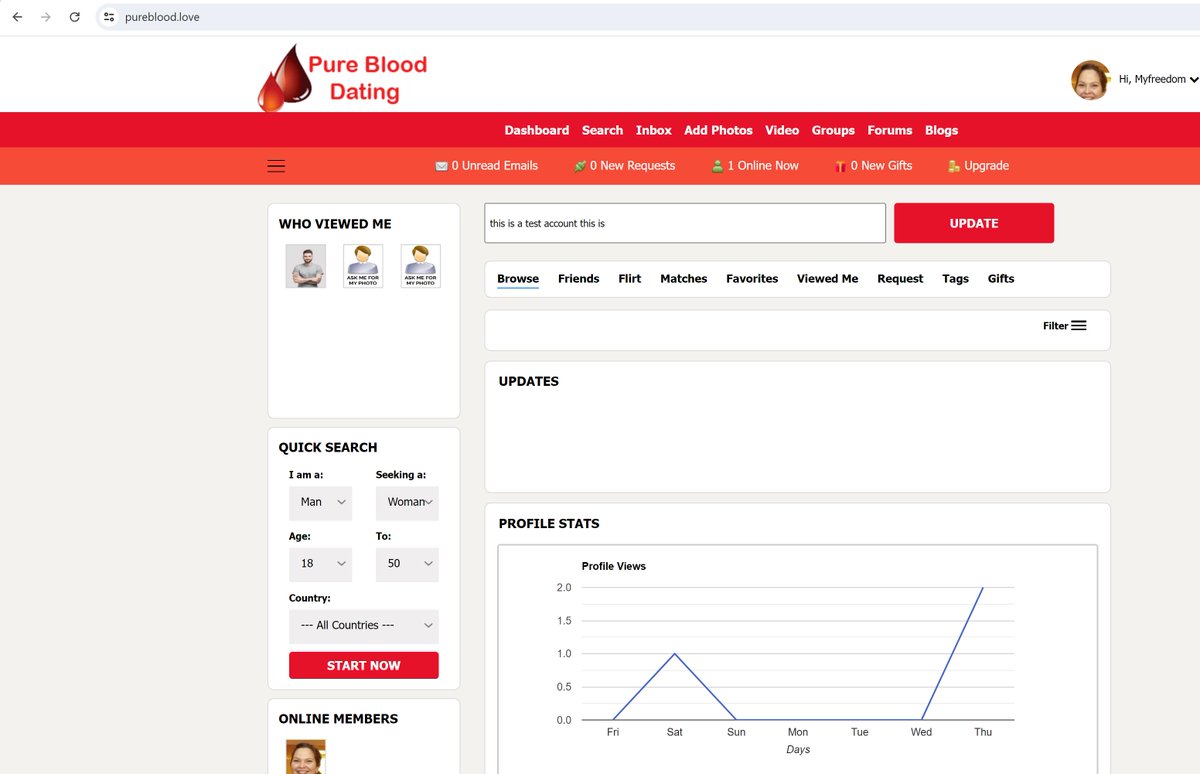This screenshot has width=1200, height=774.
Task: Click the Online Now person icon
Action: 717,166
